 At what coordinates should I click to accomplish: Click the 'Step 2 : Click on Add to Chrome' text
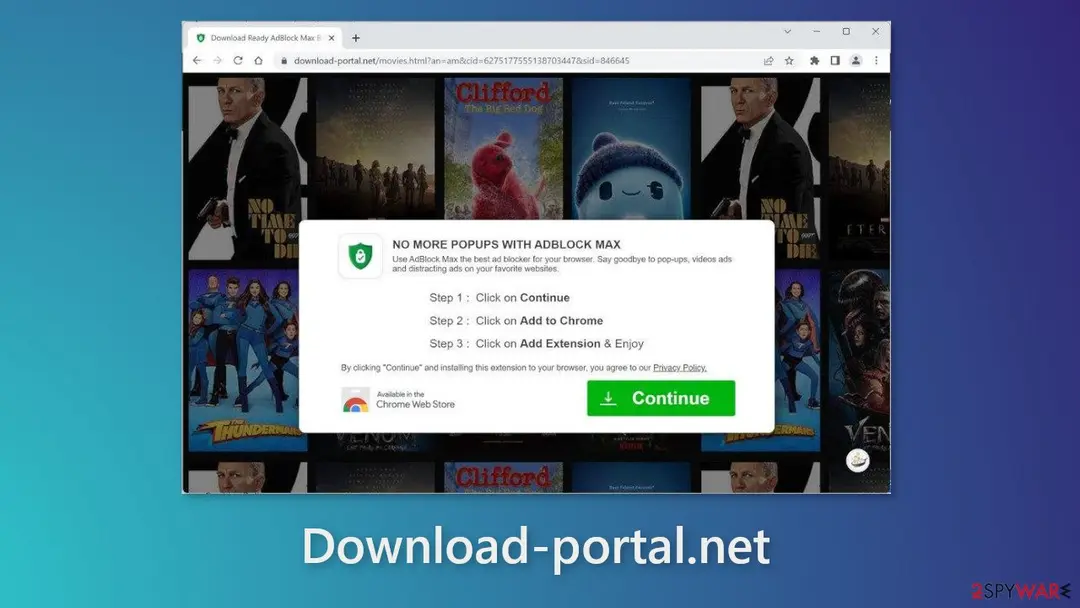coord(516,321)
